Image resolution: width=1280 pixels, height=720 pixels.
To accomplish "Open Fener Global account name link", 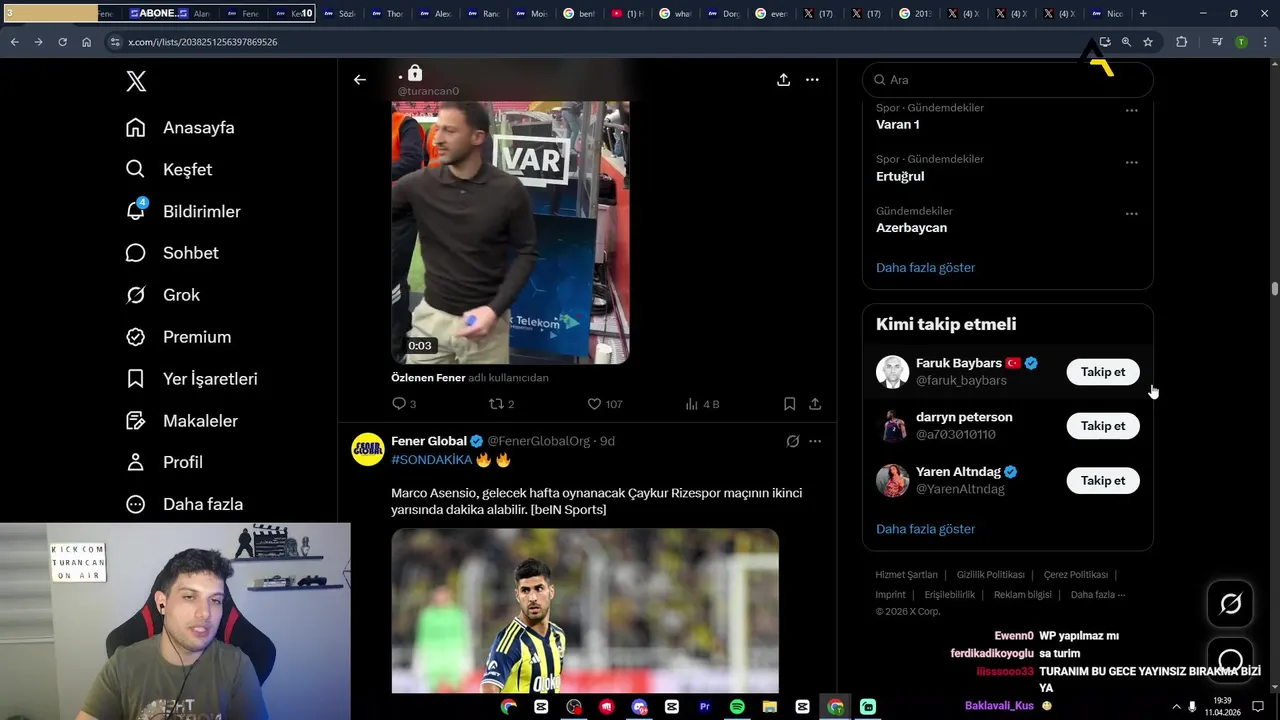I will point(429,441).
